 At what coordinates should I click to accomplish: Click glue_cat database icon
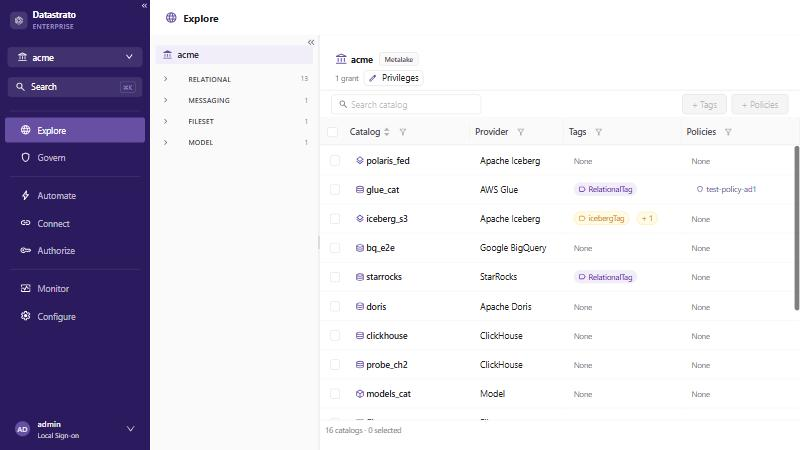click(x=360, y=189)
